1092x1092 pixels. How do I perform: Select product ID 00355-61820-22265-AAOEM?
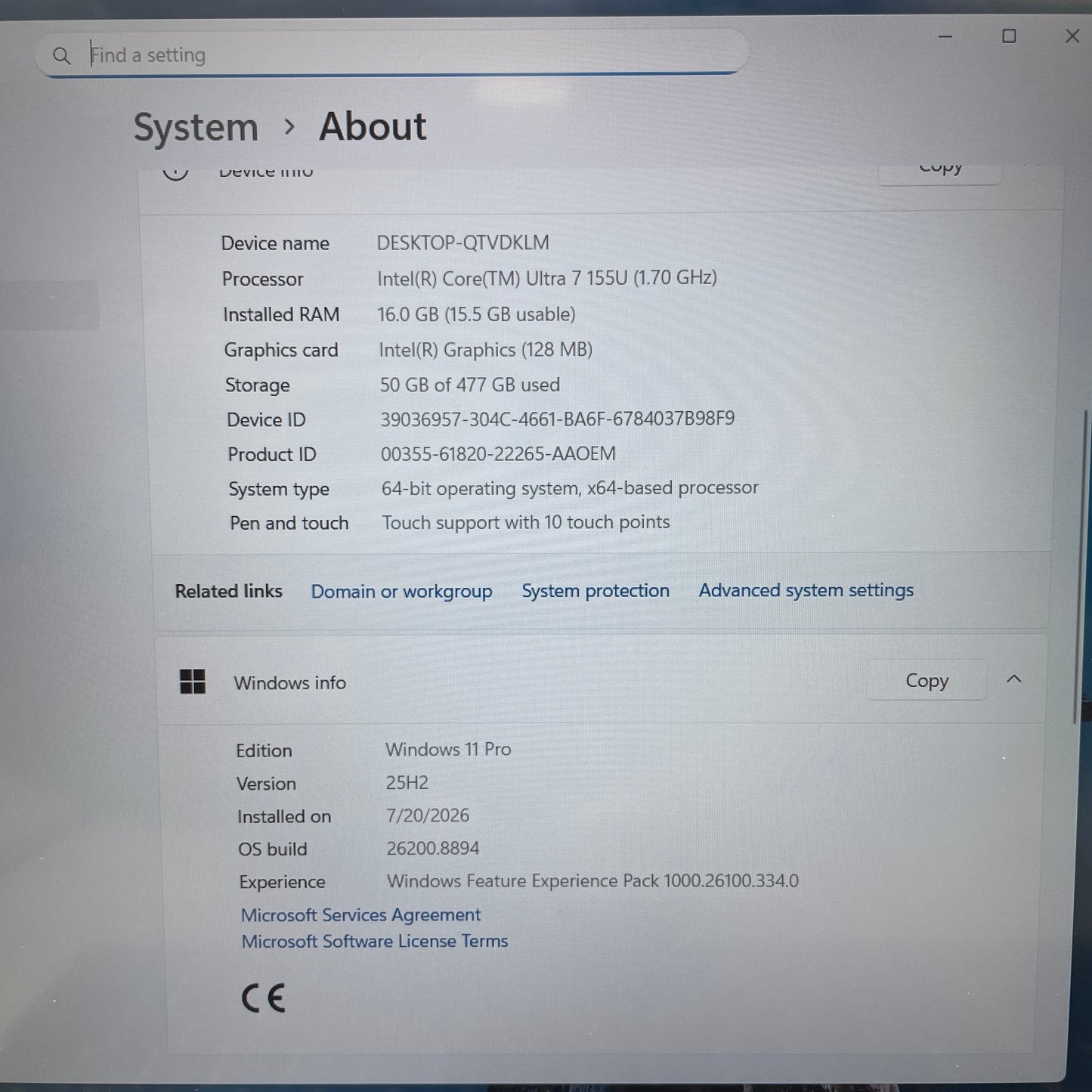tap(498, 453)
